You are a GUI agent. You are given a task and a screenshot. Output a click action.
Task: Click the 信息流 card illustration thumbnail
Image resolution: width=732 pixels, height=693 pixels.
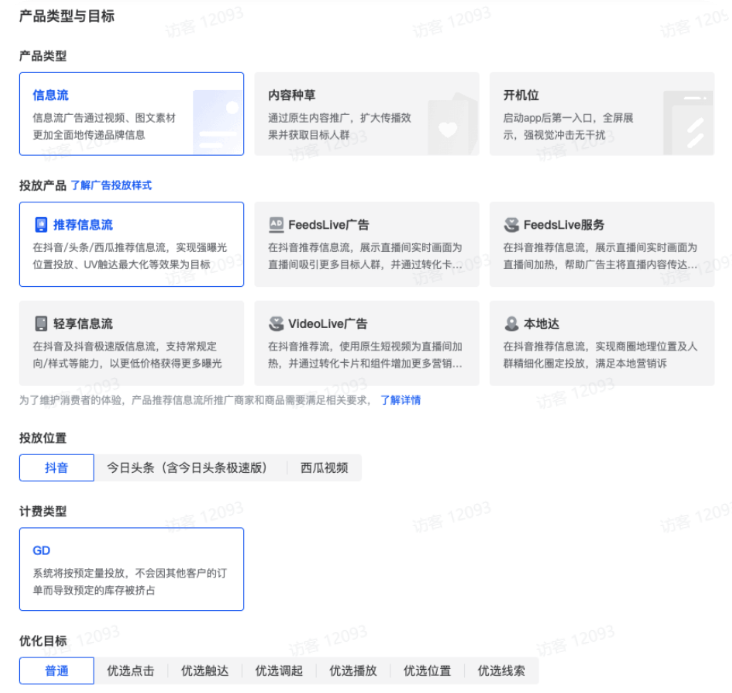coord(218,122)
